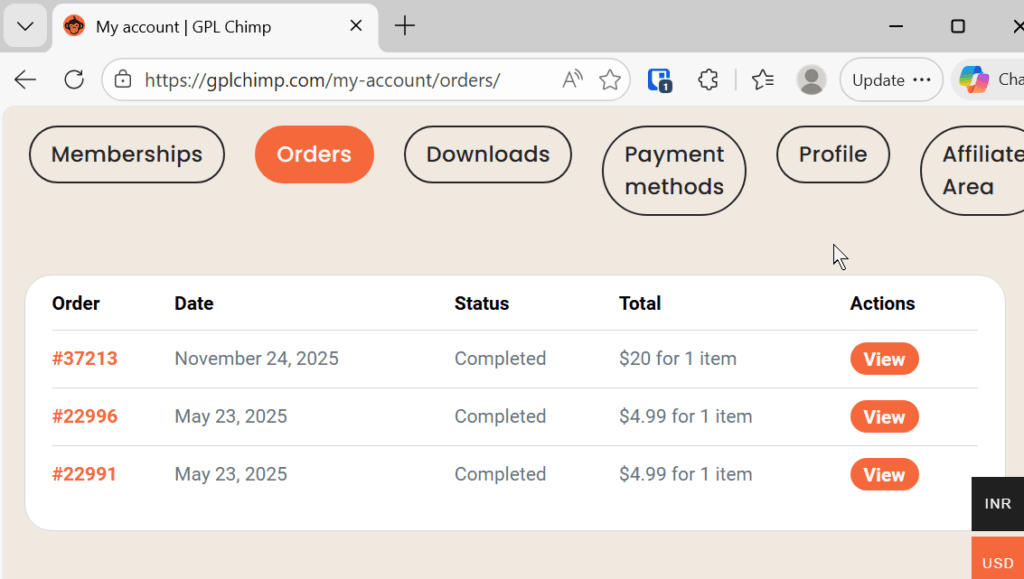Open the Update browser menu button
Viewport: 1024px width, 579px height.
[x=891, y=80]
